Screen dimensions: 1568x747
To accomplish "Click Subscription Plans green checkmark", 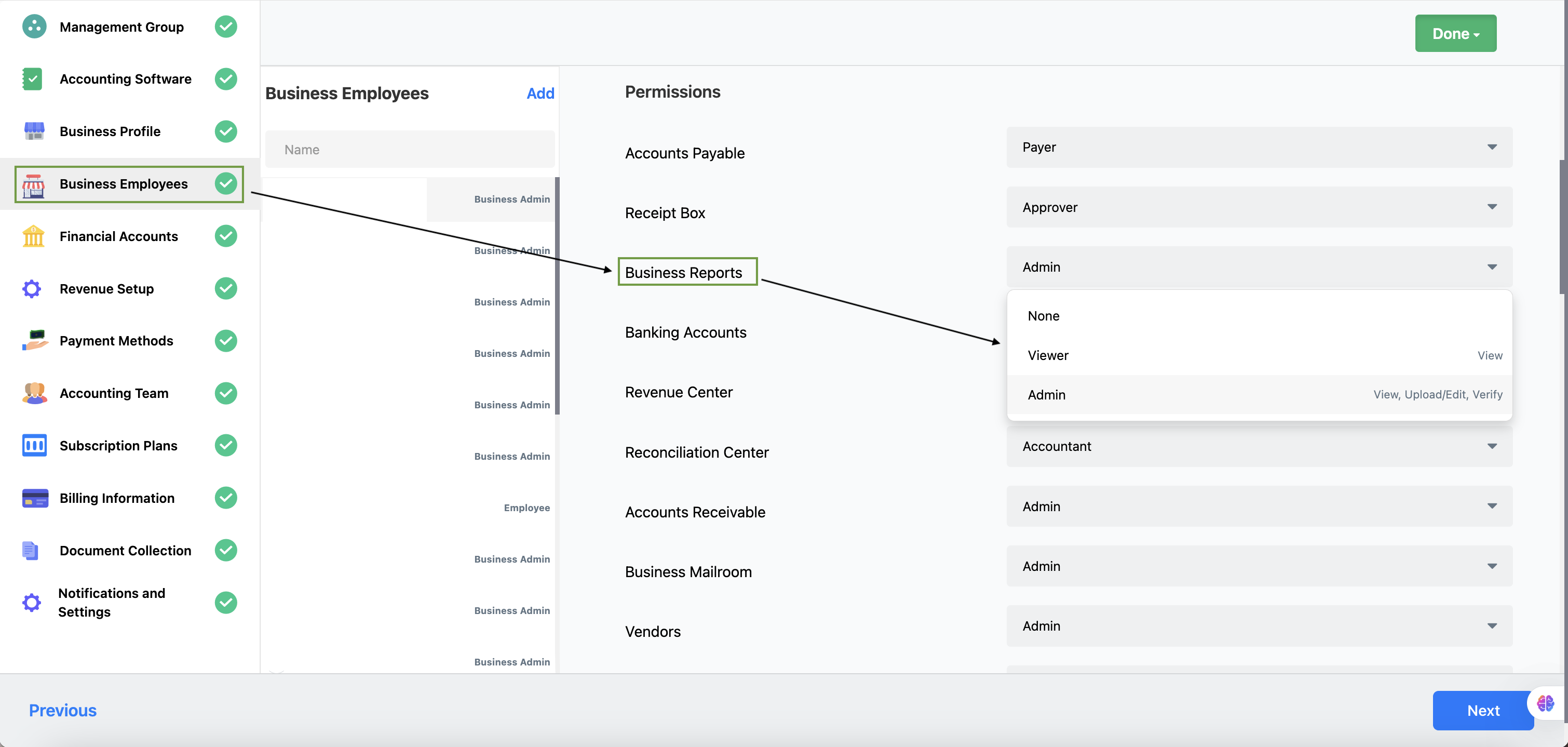I will pyautogui.click(x=226, y=445).
